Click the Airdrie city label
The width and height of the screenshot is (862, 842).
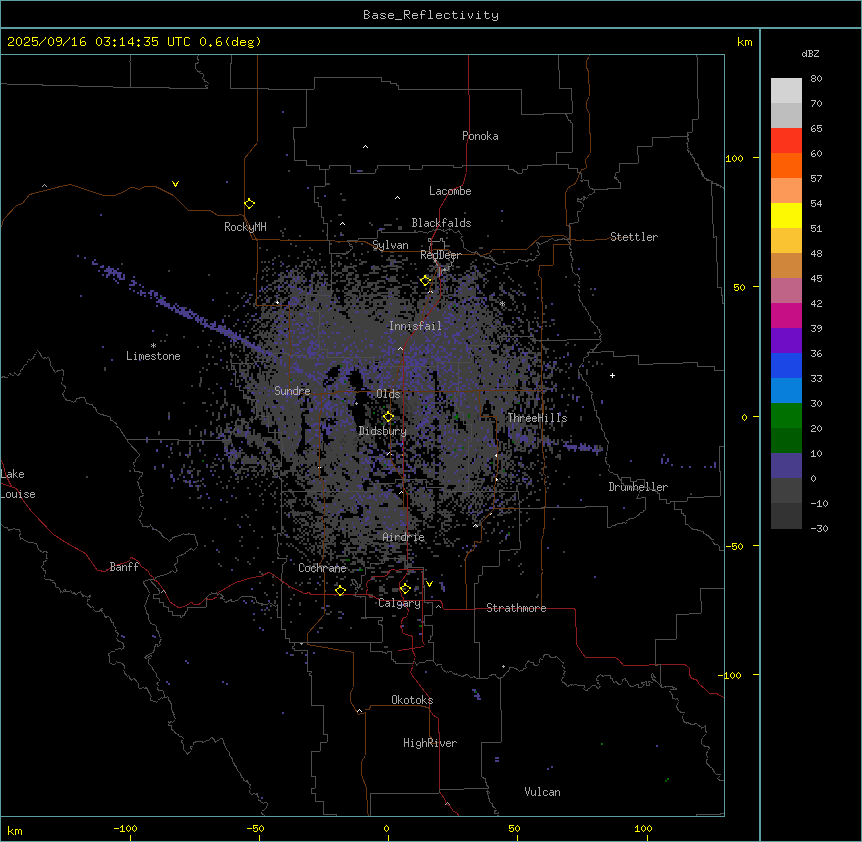pyautogui.click(x=404, y=537)
